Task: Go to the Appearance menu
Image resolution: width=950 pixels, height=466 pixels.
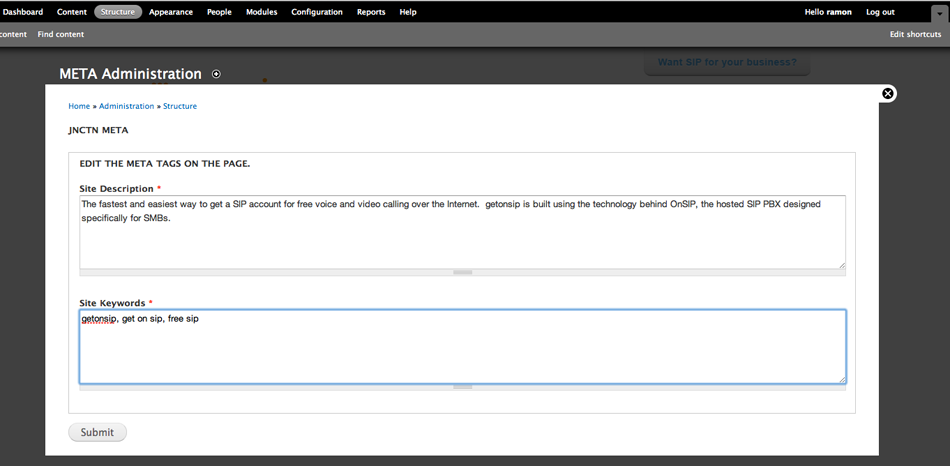Action: 171,12
